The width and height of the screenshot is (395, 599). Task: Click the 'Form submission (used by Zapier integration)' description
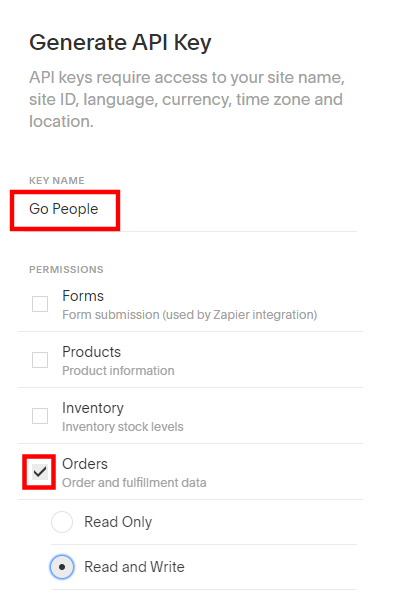point(190,315)
